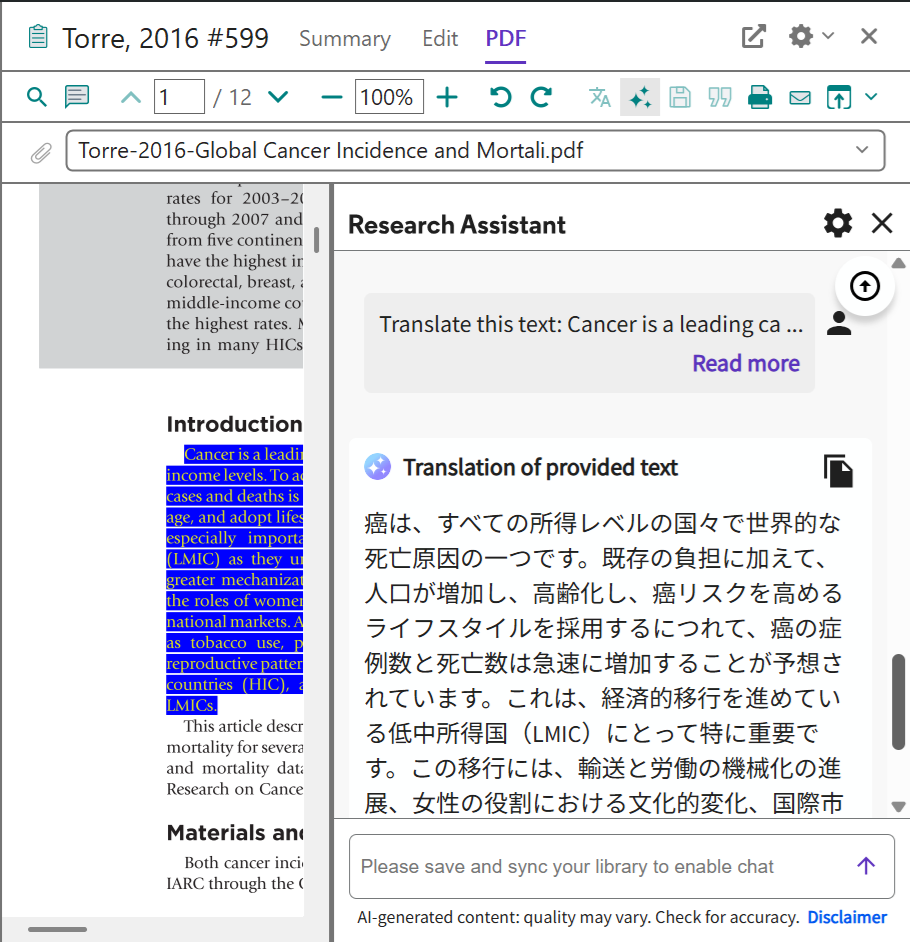
Task: Click the email PDF envelope icon
Action: tap(800, 97)
